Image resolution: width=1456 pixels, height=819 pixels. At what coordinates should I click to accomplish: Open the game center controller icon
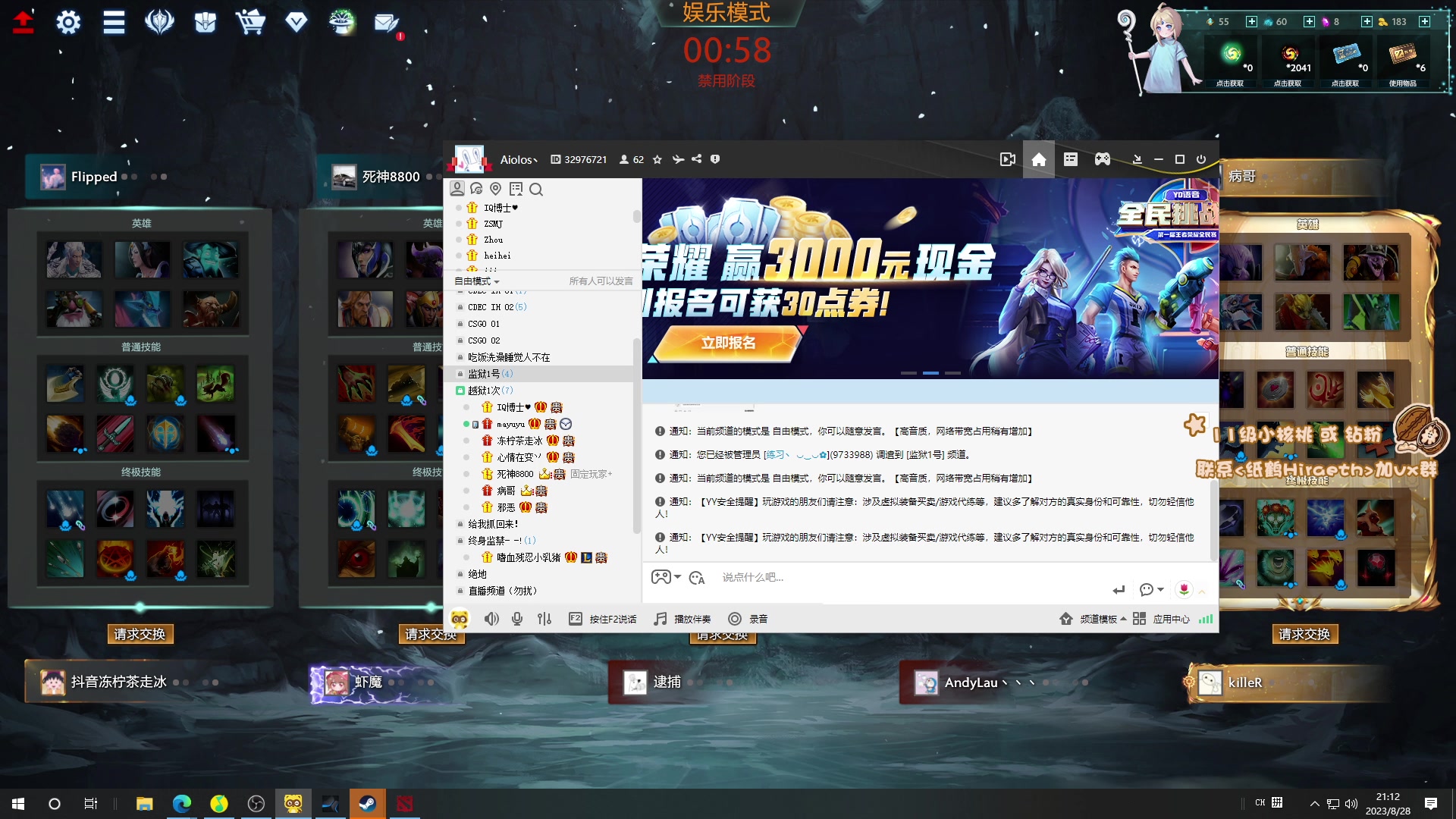point(1102,159)
